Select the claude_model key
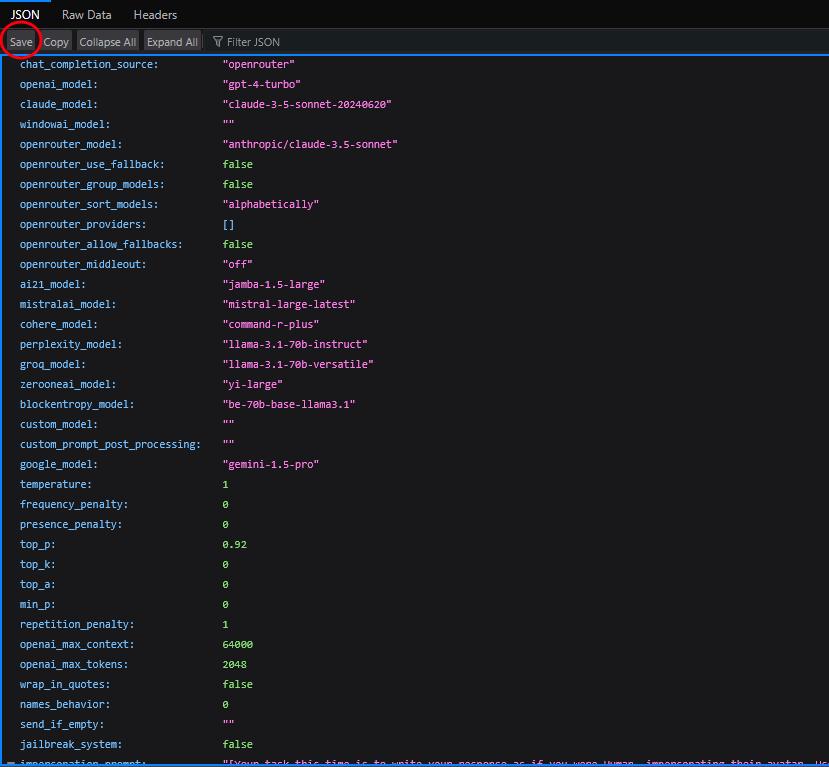The width and height of the screenshot is (829, 767). pos(59,105)
